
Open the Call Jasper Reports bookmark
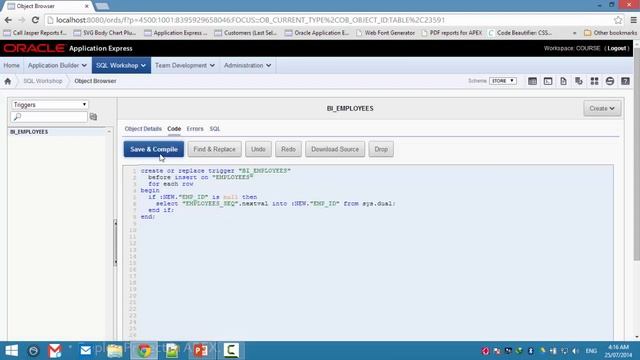click(x=35, y=33)
